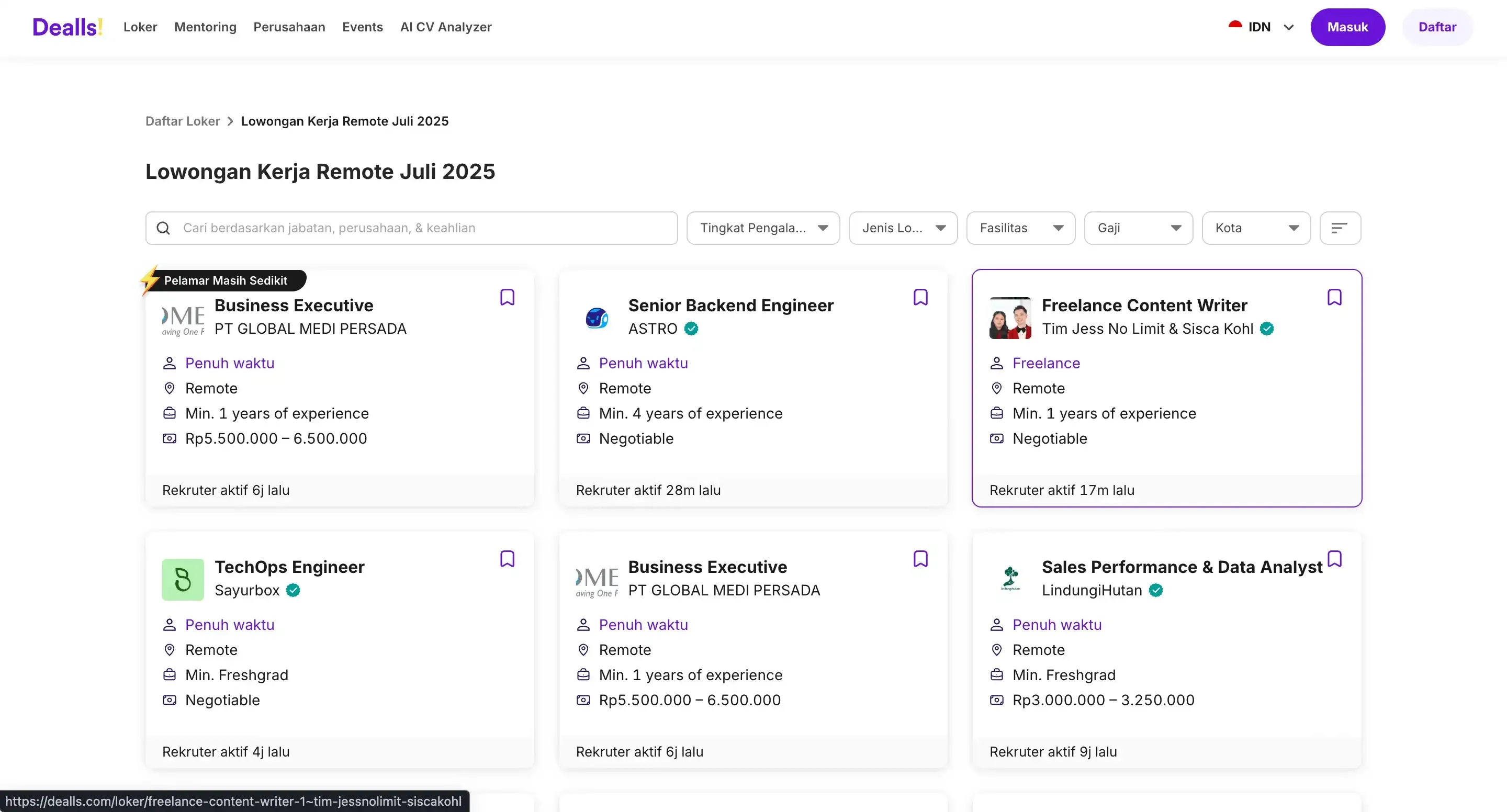Viewport: 1507px width, 812px height.
Task: Open Senior Backend Engineer job title
Action: [x=730, y=306]
